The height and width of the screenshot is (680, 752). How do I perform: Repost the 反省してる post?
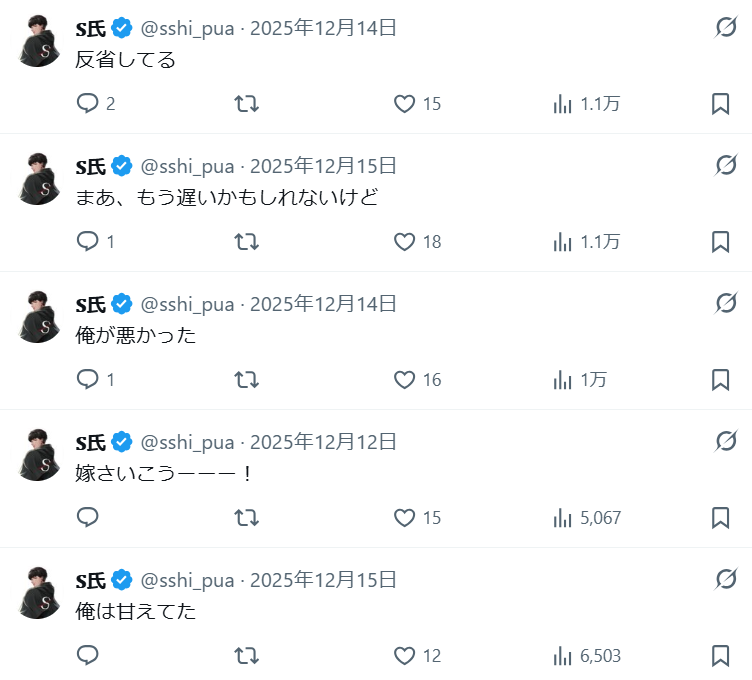pos(246,104)
